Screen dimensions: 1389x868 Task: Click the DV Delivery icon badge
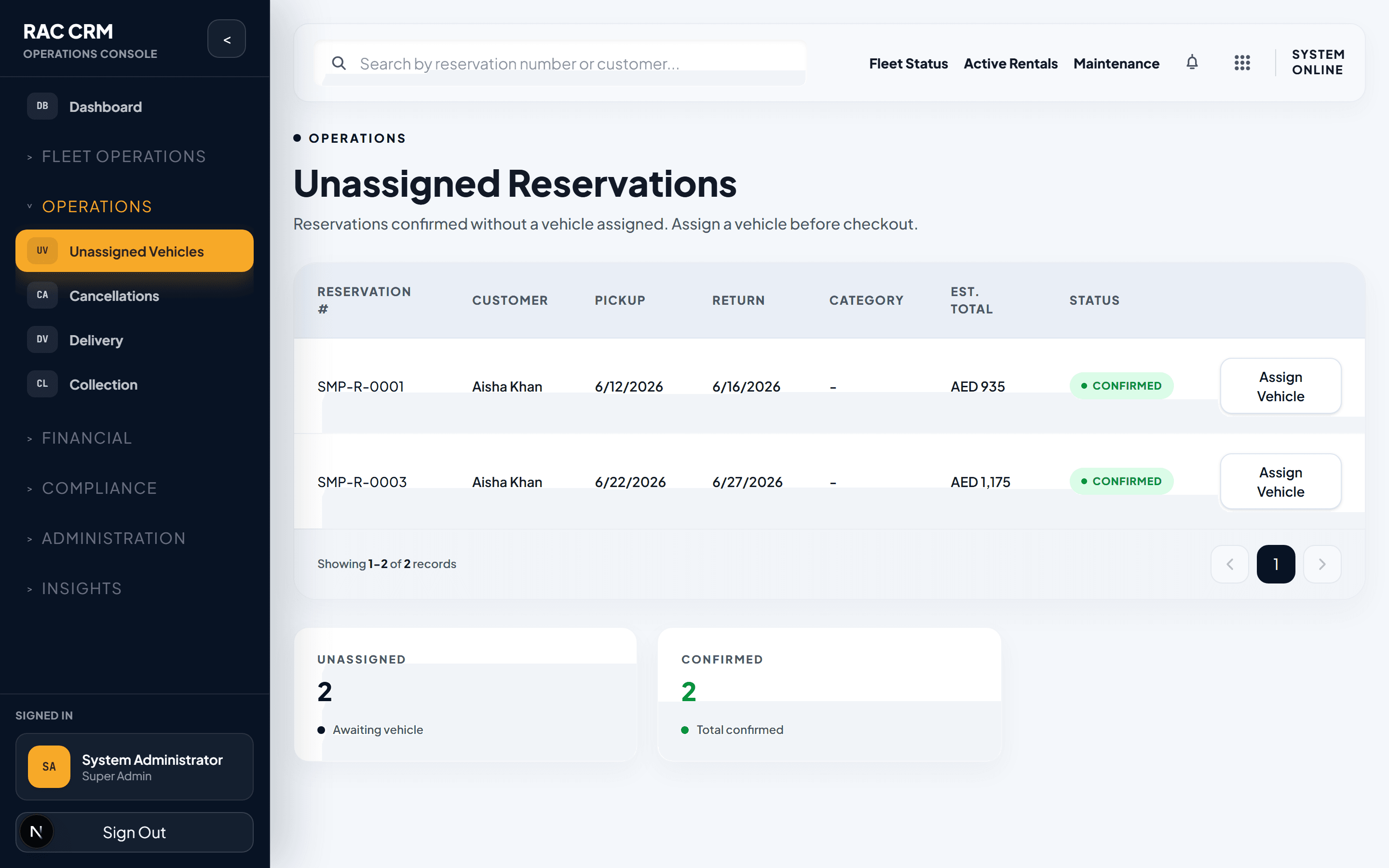coord(42,339)
